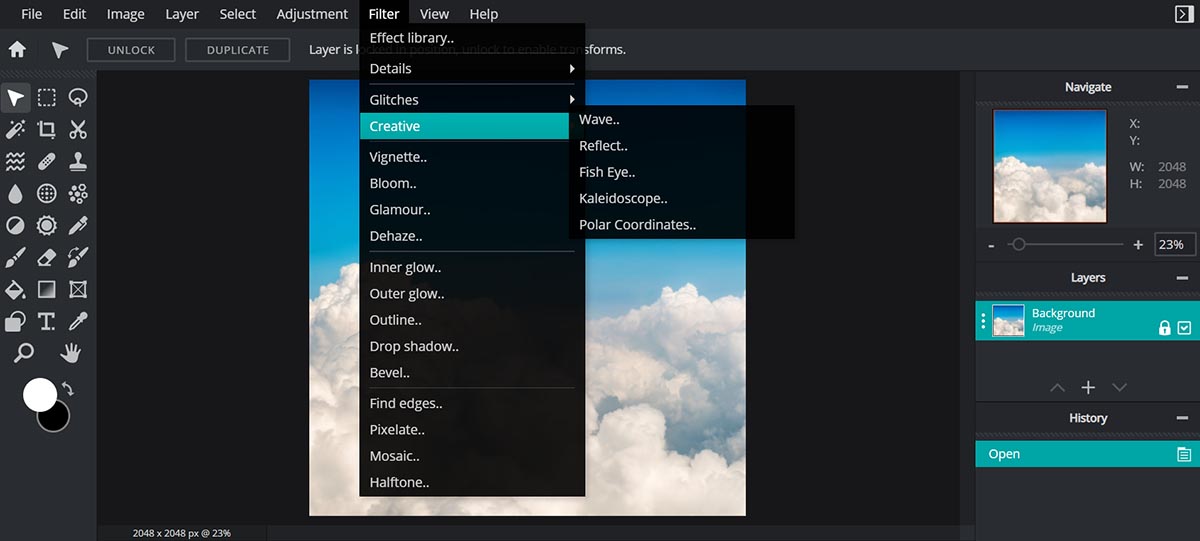
Task: Collapse the Layers panel
Action: (x=1182, y=278)
